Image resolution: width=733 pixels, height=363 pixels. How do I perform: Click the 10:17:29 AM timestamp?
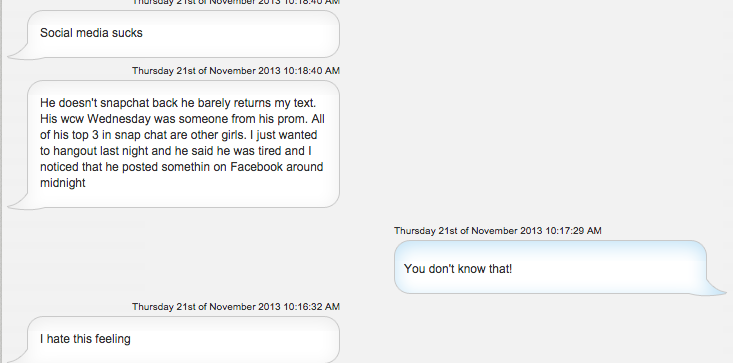click(497, 231)
